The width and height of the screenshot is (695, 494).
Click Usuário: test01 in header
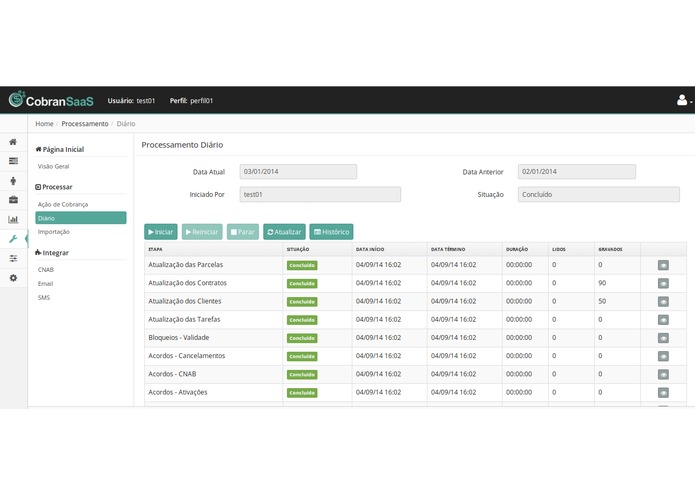(x=131, y=101)
